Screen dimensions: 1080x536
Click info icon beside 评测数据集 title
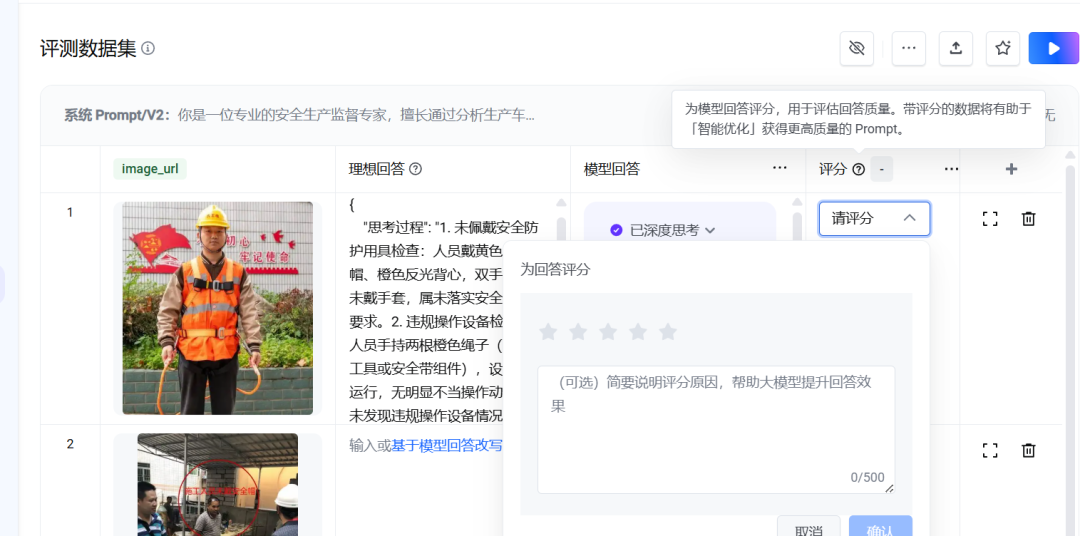click(x=148, y=48)
